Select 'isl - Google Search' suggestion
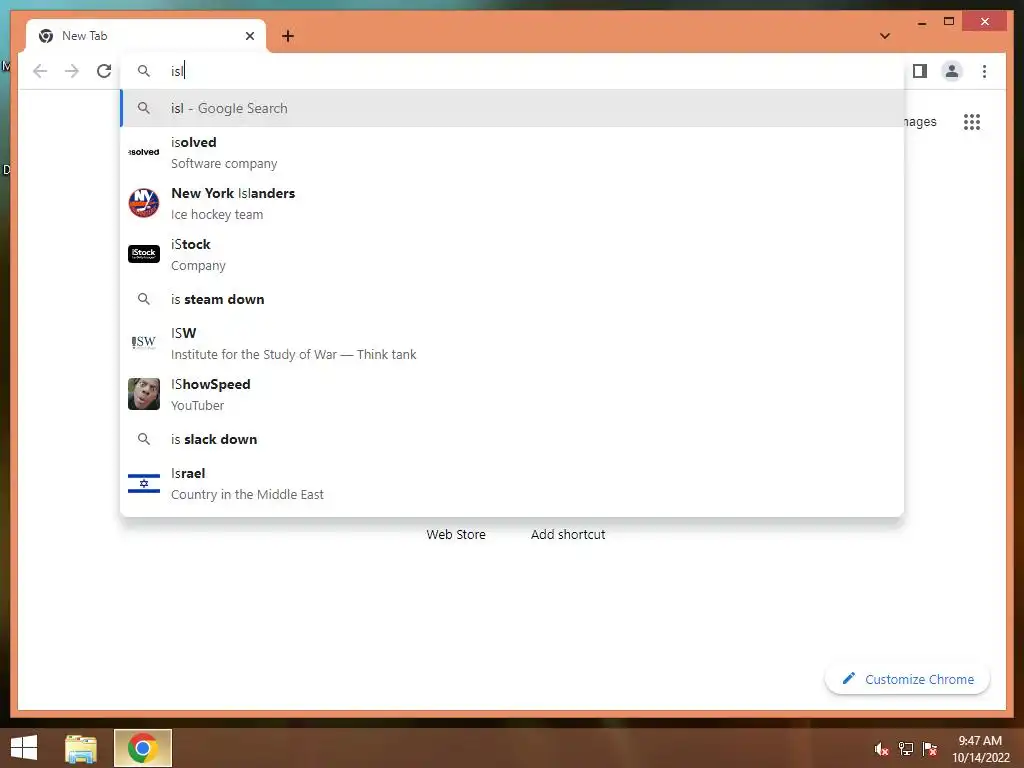 pos(513,108)
